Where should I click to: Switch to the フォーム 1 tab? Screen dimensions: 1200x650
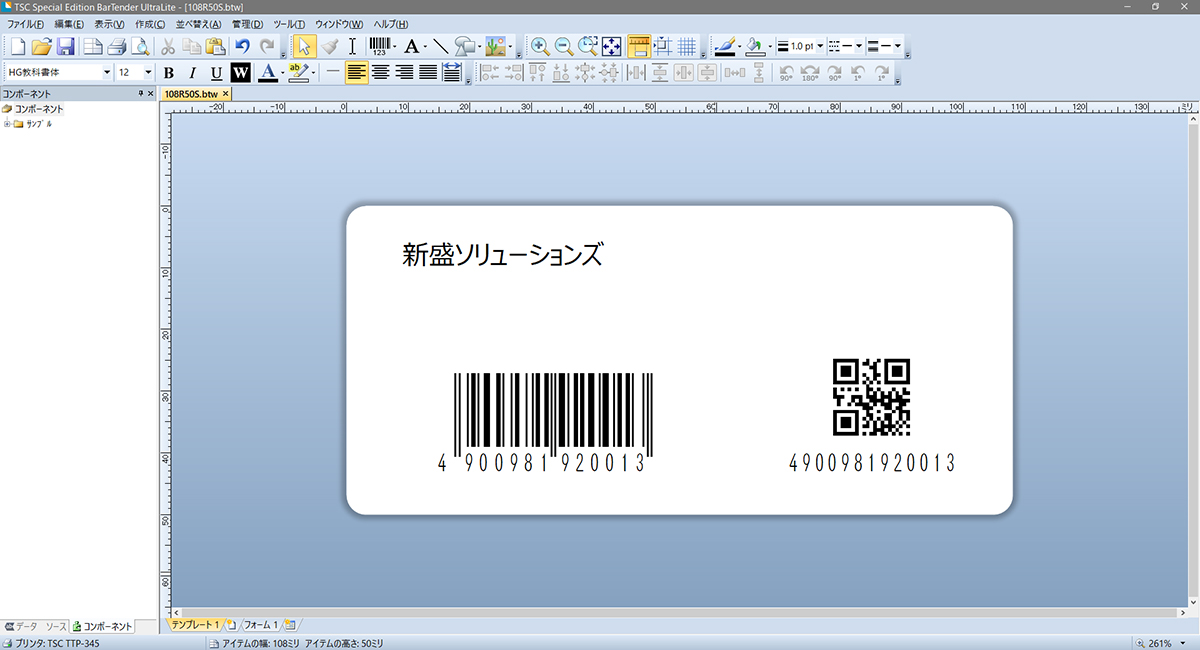[261, 624]
